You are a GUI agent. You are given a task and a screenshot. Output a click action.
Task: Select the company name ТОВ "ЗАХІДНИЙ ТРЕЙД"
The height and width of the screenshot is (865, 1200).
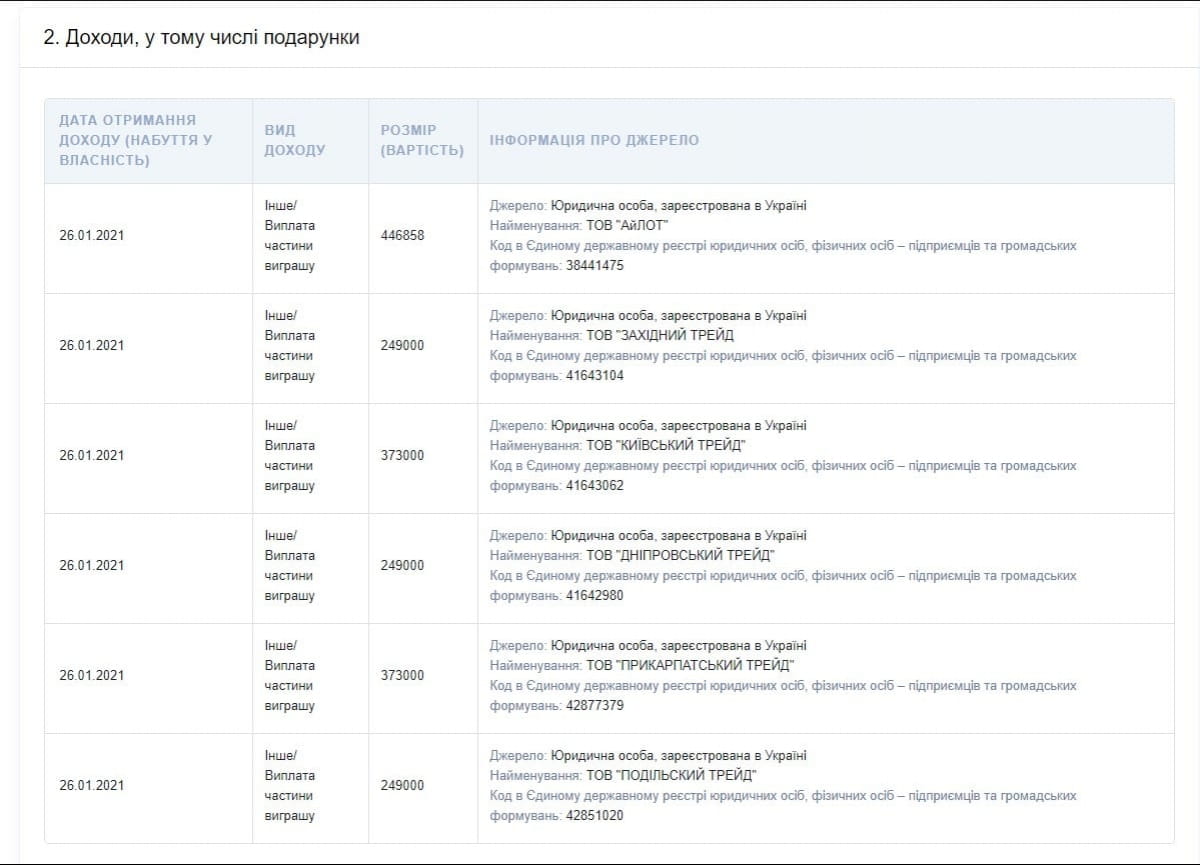pos(660,335)
